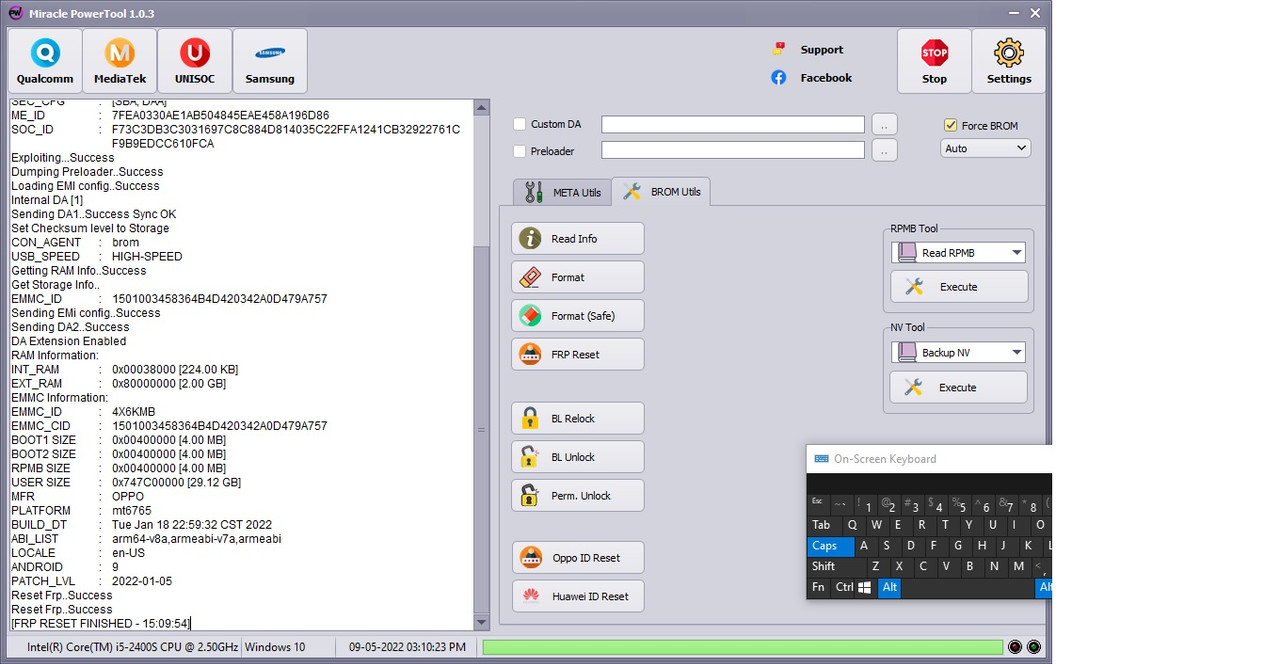The image size is (1280, 664).
Task: Browse for Preloader file
Action: (885, 150)
